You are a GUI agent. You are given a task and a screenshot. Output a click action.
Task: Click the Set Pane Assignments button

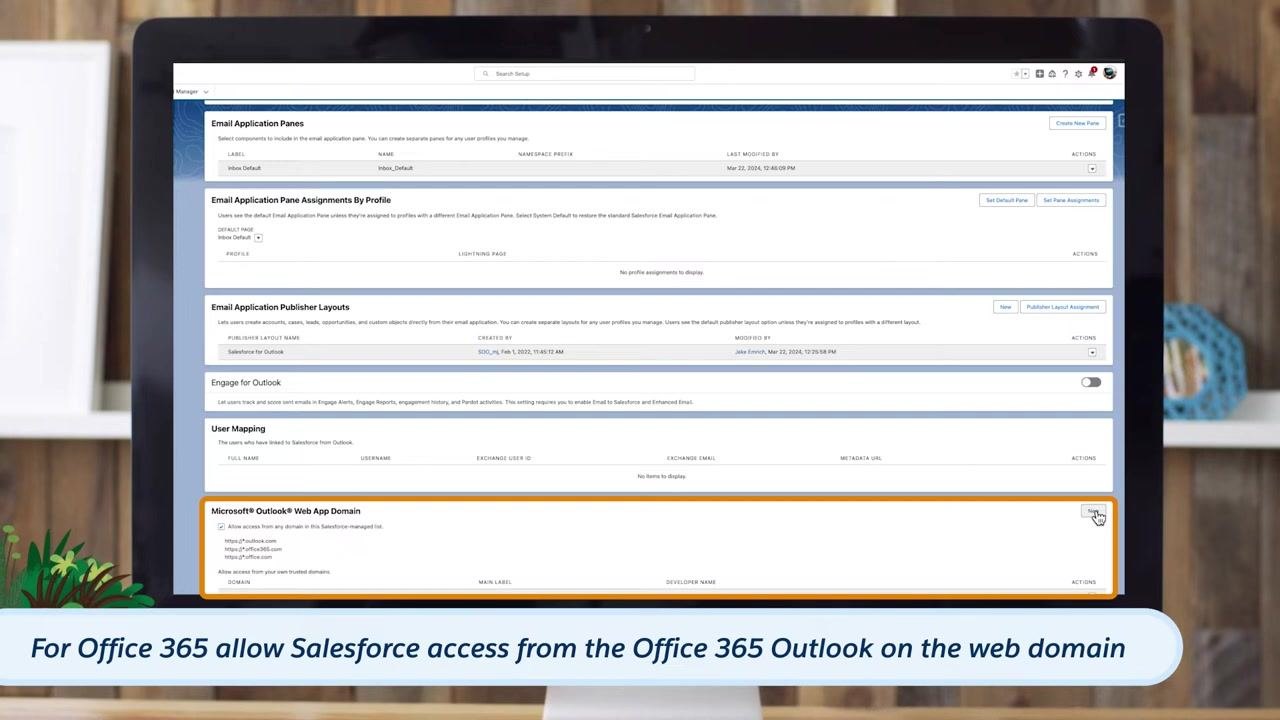(x=1071, y=200)
